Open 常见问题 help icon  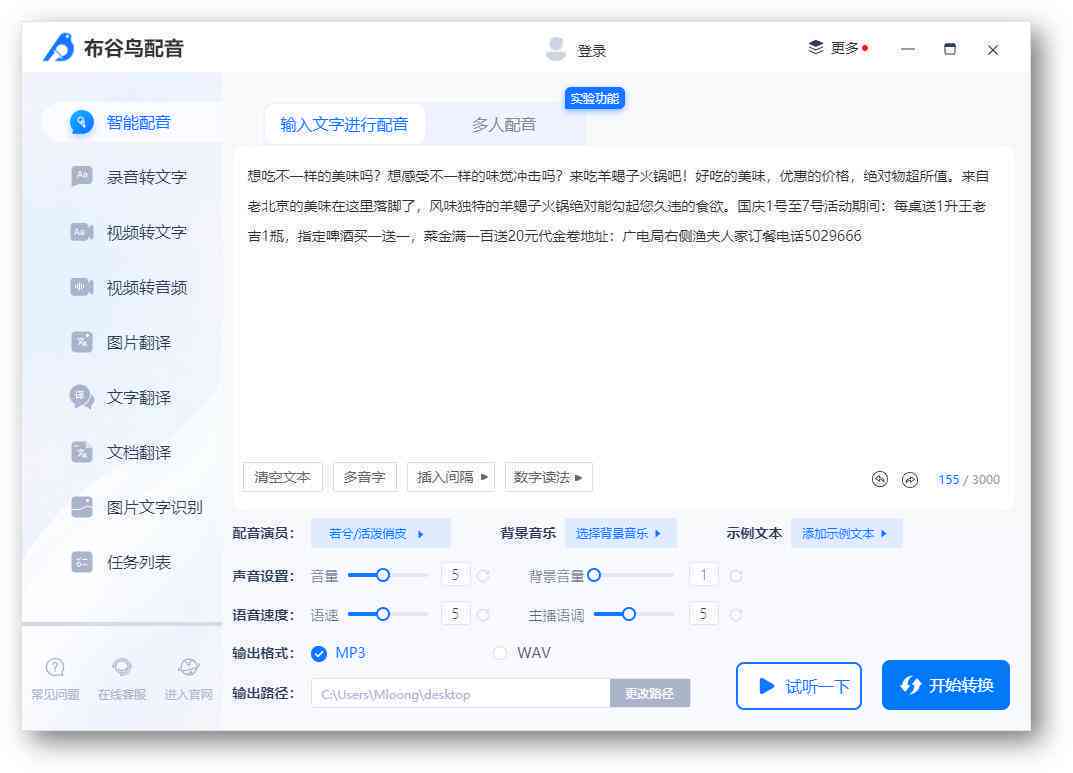(x=55, y=667)
